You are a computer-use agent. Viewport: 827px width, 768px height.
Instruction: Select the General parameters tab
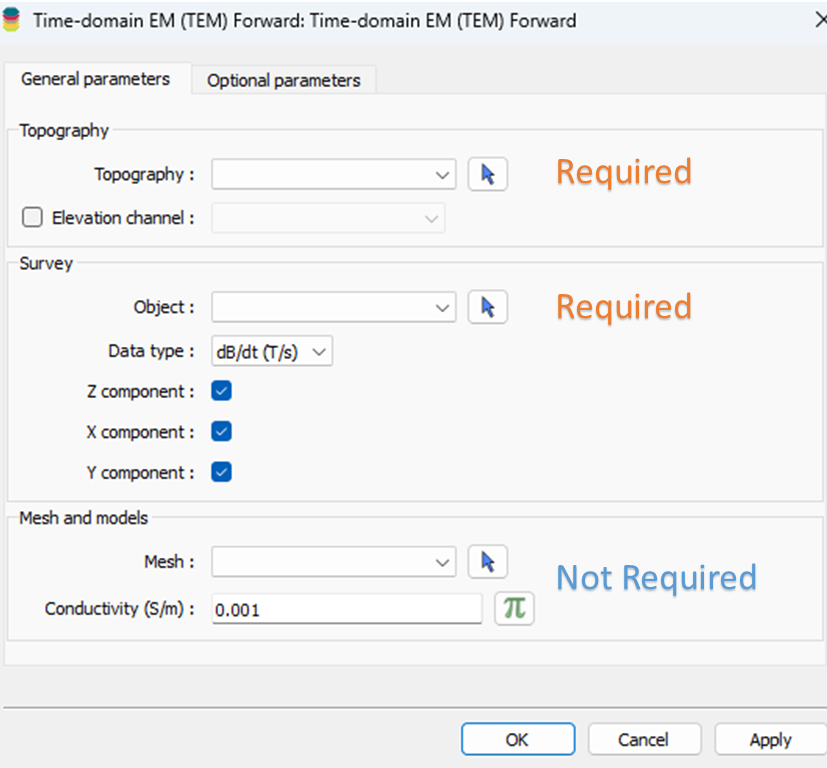click(x=95, y=79)
